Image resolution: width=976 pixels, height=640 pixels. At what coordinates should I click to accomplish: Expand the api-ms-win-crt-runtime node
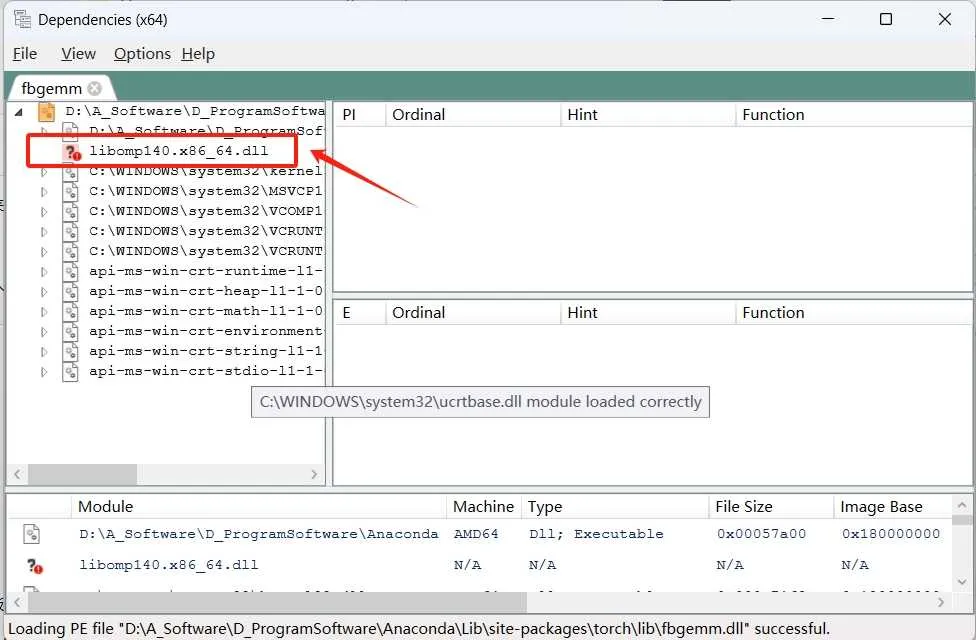44,271
